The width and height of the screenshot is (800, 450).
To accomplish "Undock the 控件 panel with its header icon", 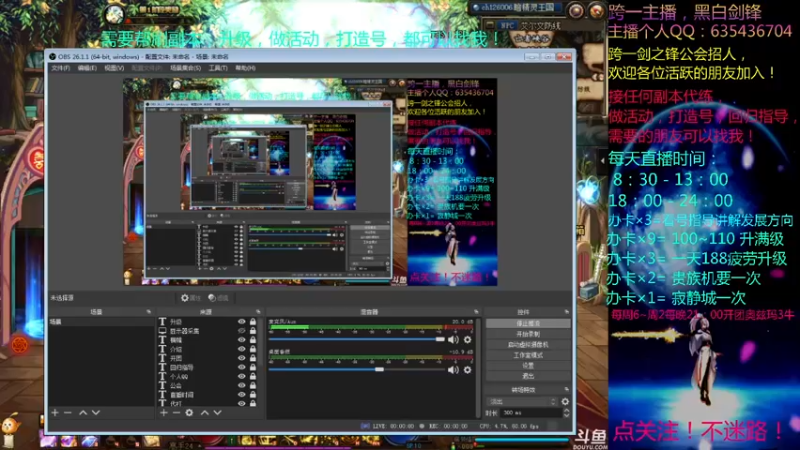I will coord(566,312).
